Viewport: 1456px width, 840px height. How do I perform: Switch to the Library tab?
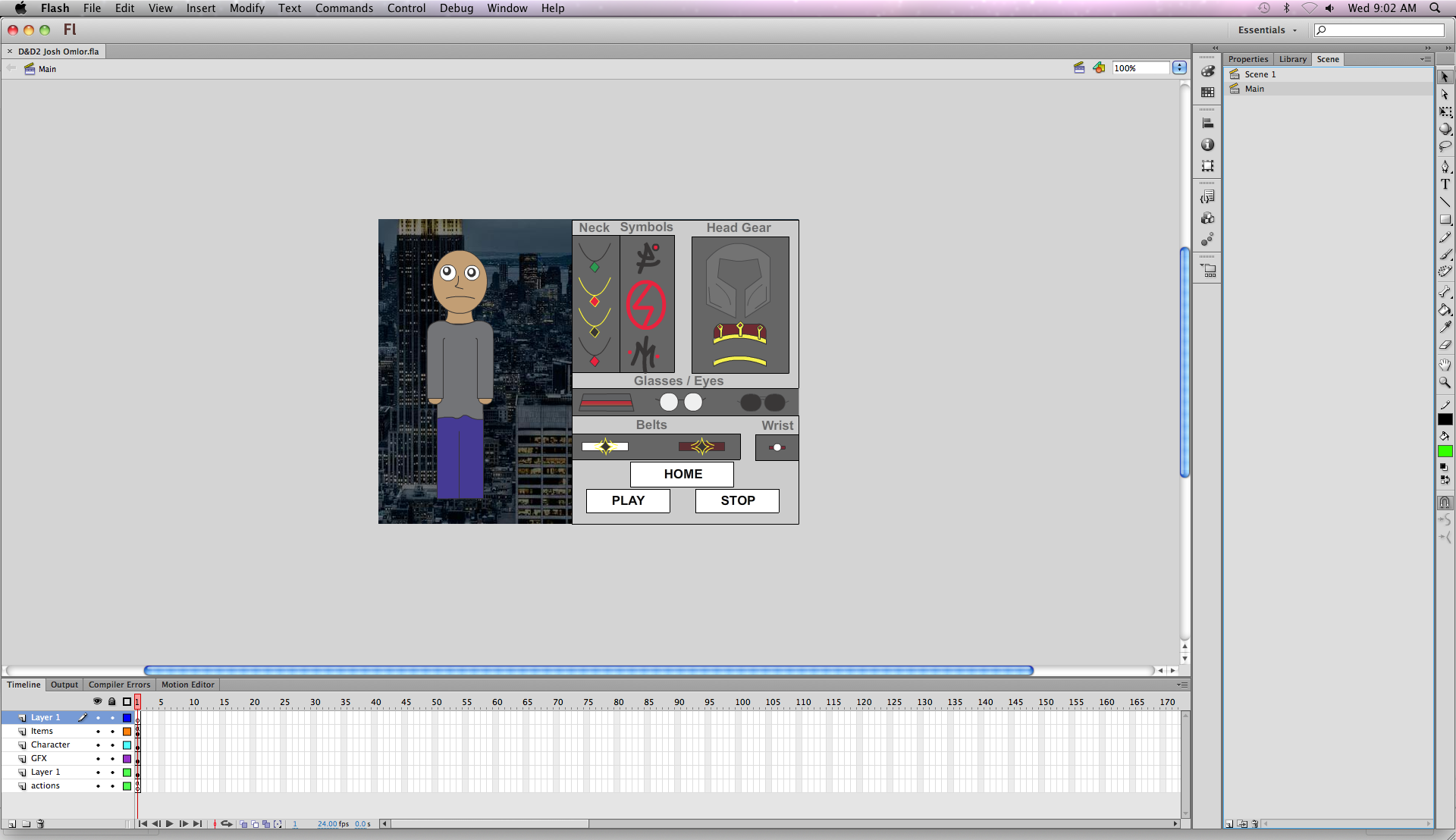(1292, 59)
